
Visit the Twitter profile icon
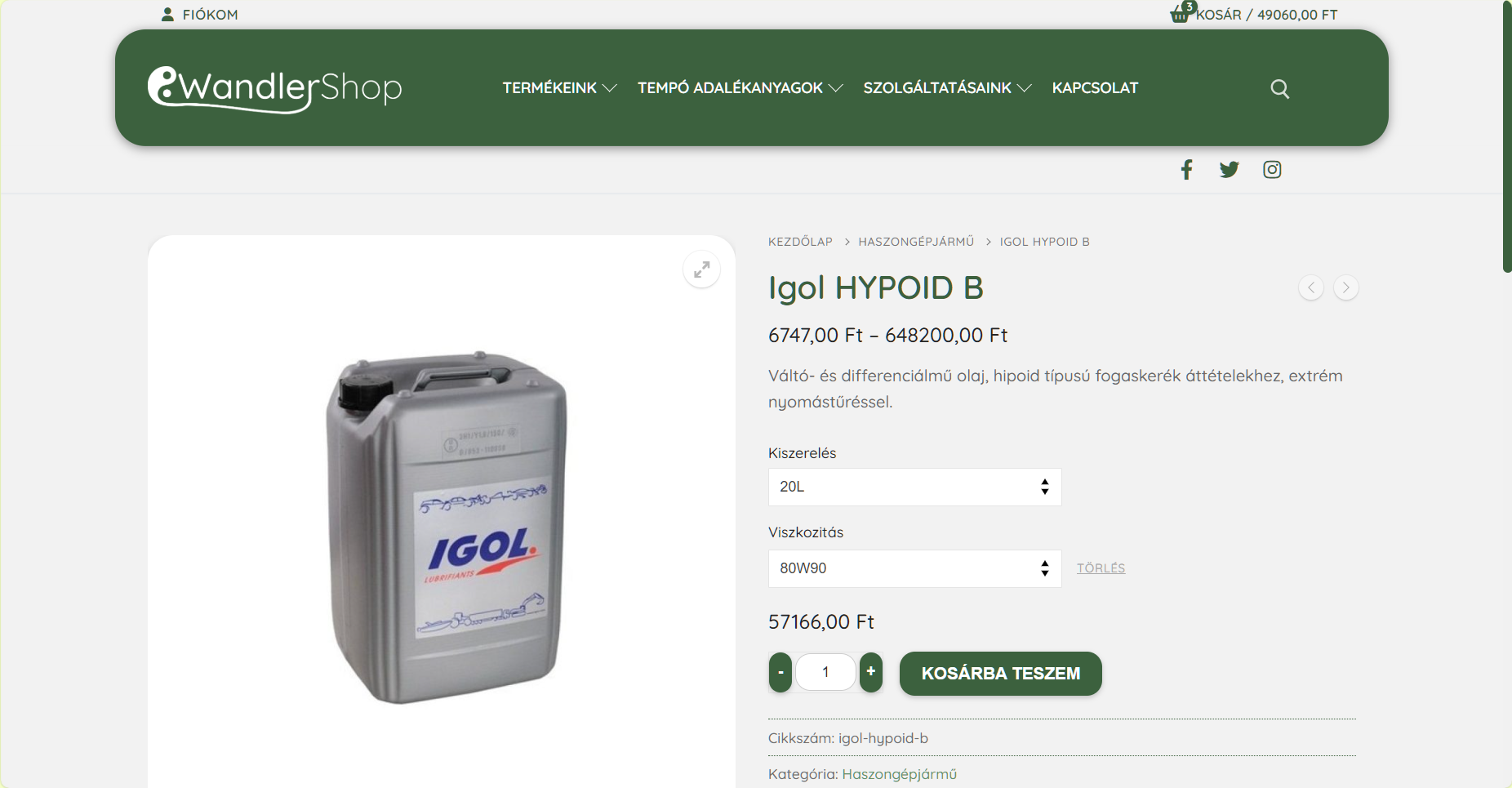(x=1229, y=169)
